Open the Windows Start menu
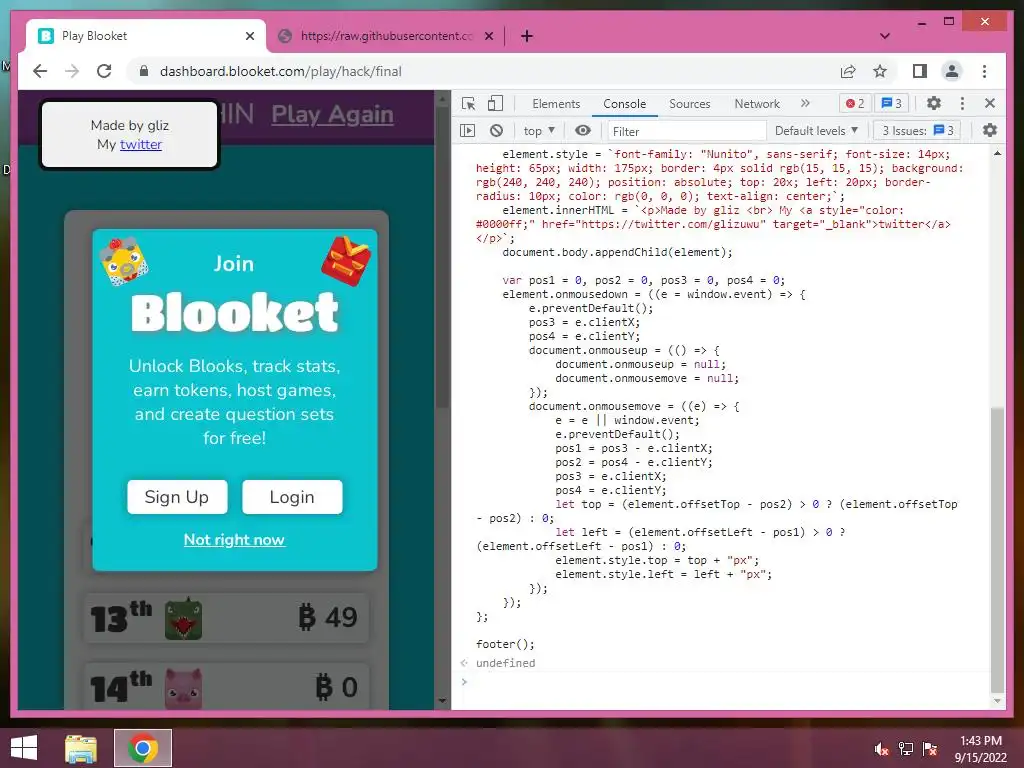Screen dimensions: 1024x768 (24, 748)
